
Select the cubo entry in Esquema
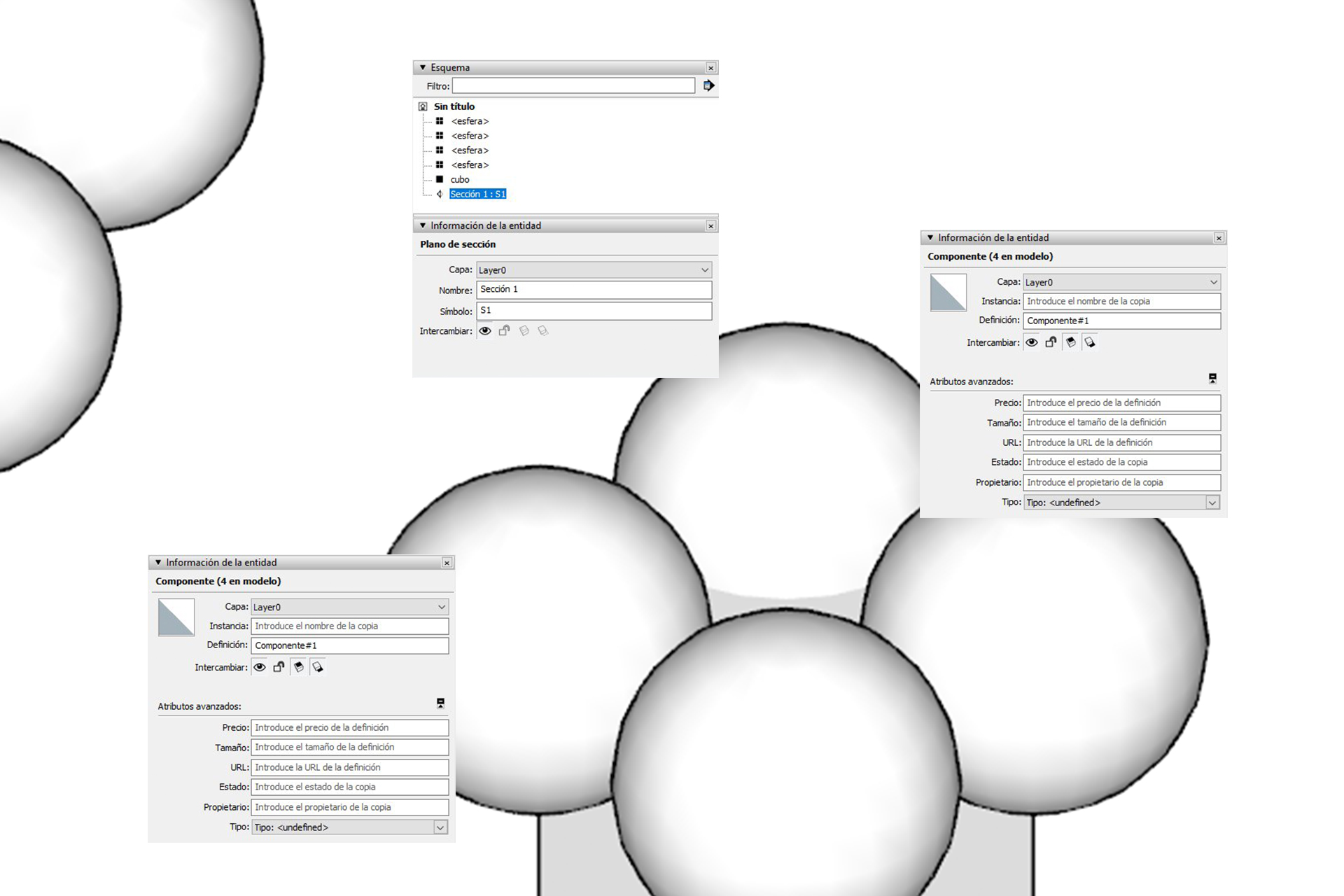(x=460, y=180)
